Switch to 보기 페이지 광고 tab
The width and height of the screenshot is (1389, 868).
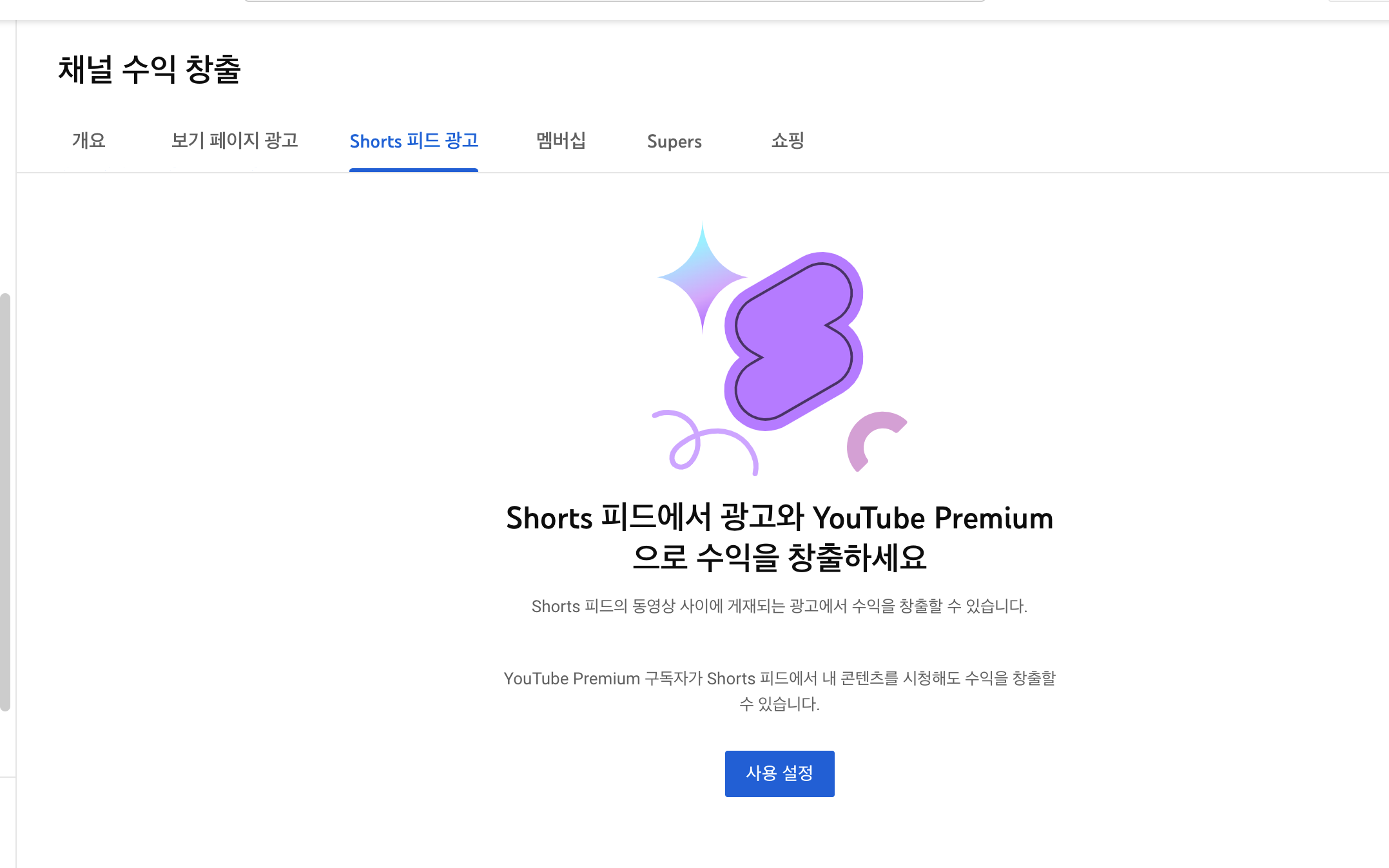pyautogui.click(x=235, y=140)
